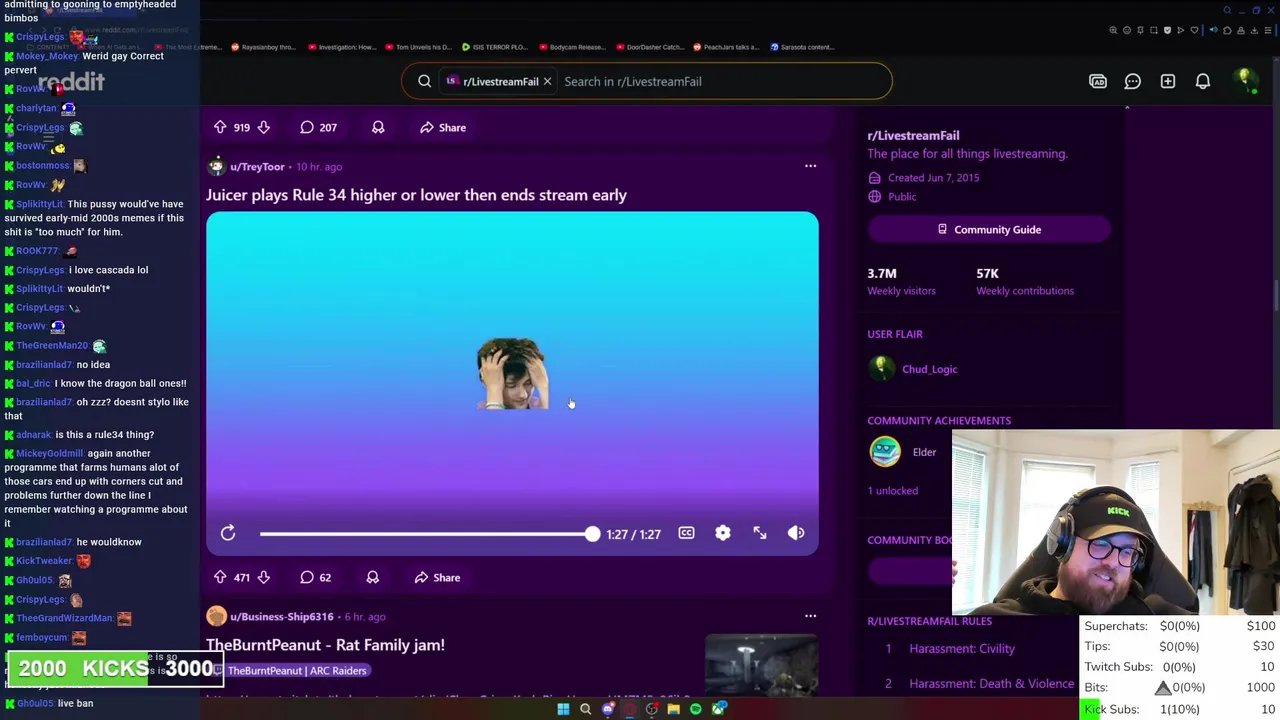
Task: Downvote the post with 919 points
Action: pyautogui.click(x=263, y=127)
